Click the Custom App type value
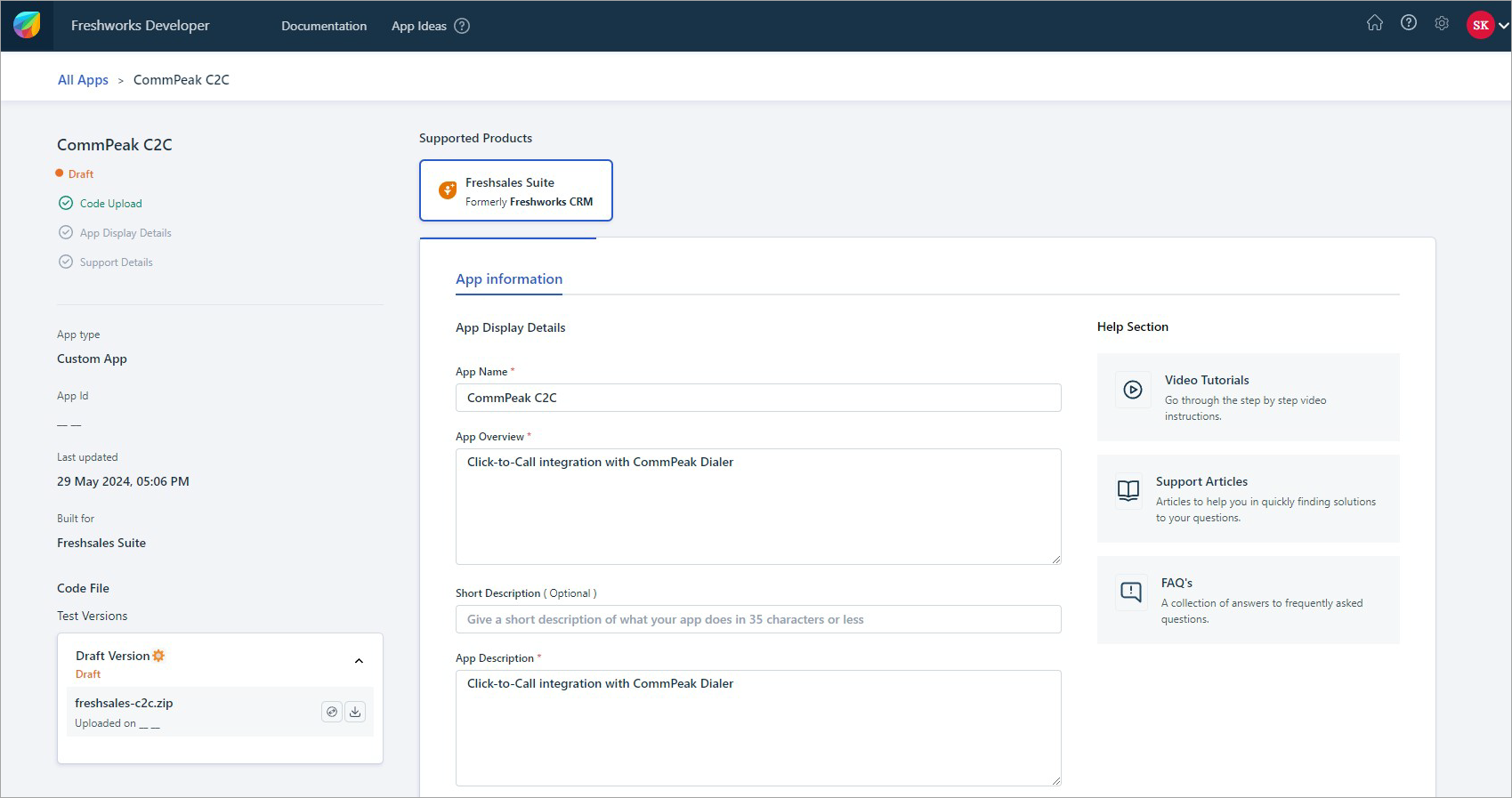Viewport: 1512px width, 798px height. click(x=92, y=359)
